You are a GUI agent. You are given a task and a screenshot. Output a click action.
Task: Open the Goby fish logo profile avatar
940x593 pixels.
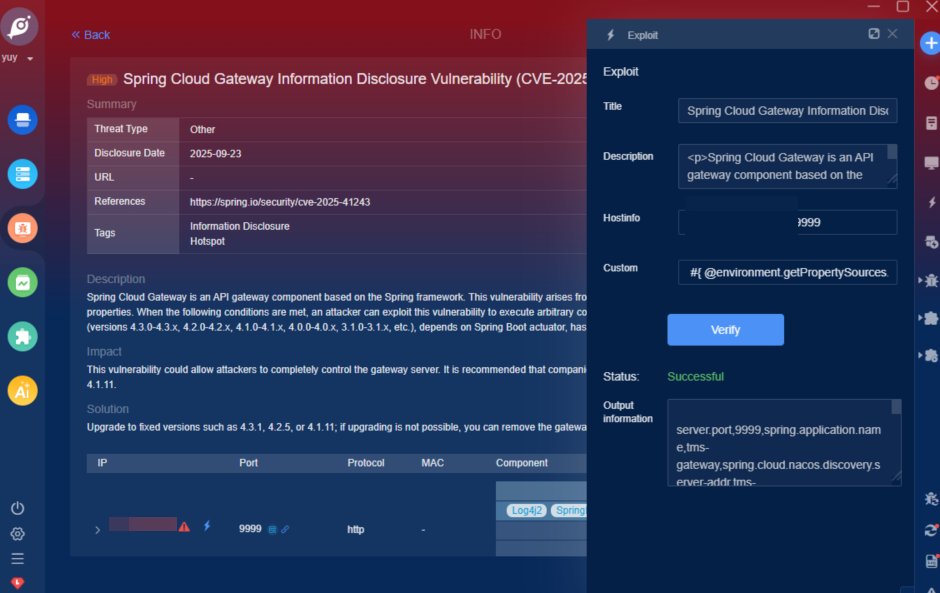[x=19, y=26]
